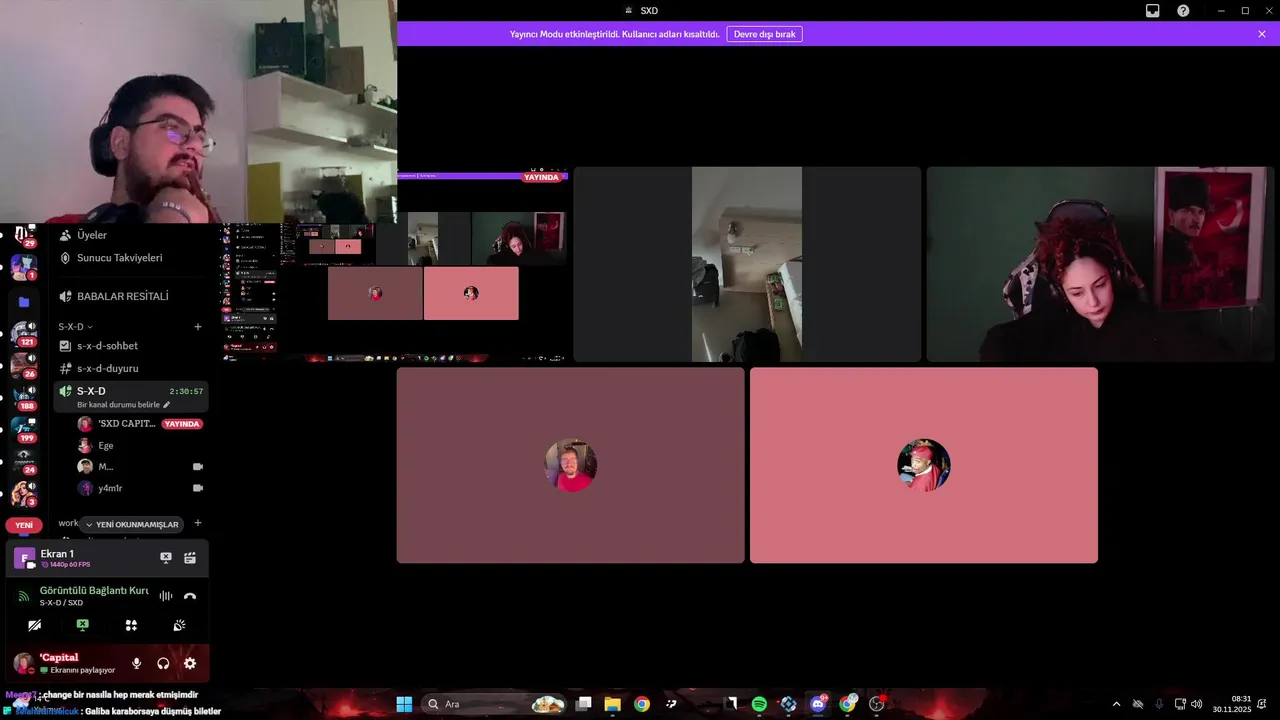Open the Discord inbox icon in title bar
This screenshot has height=720, width=1280.
1152,10
